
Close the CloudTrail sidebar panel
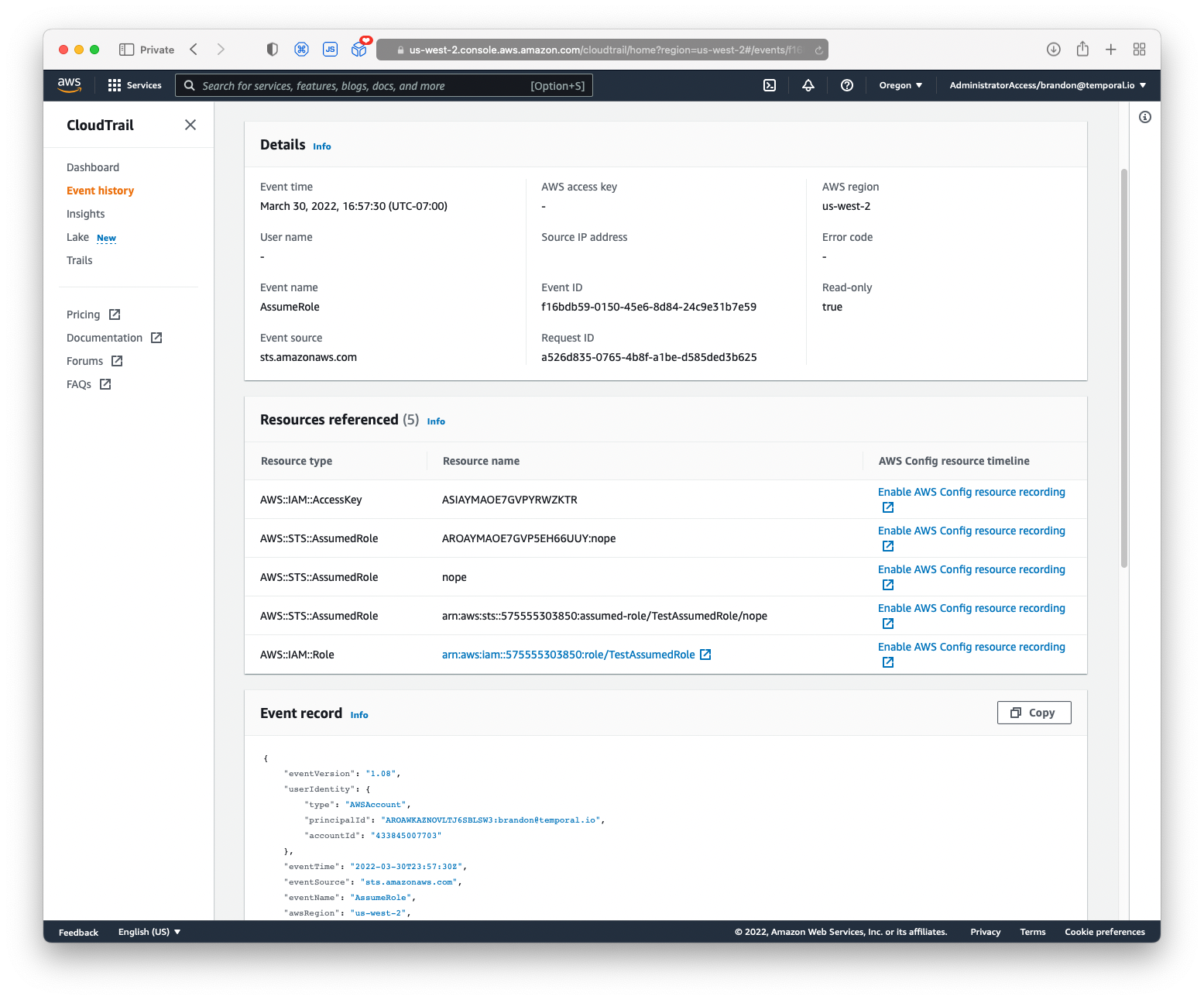point(190,125)
